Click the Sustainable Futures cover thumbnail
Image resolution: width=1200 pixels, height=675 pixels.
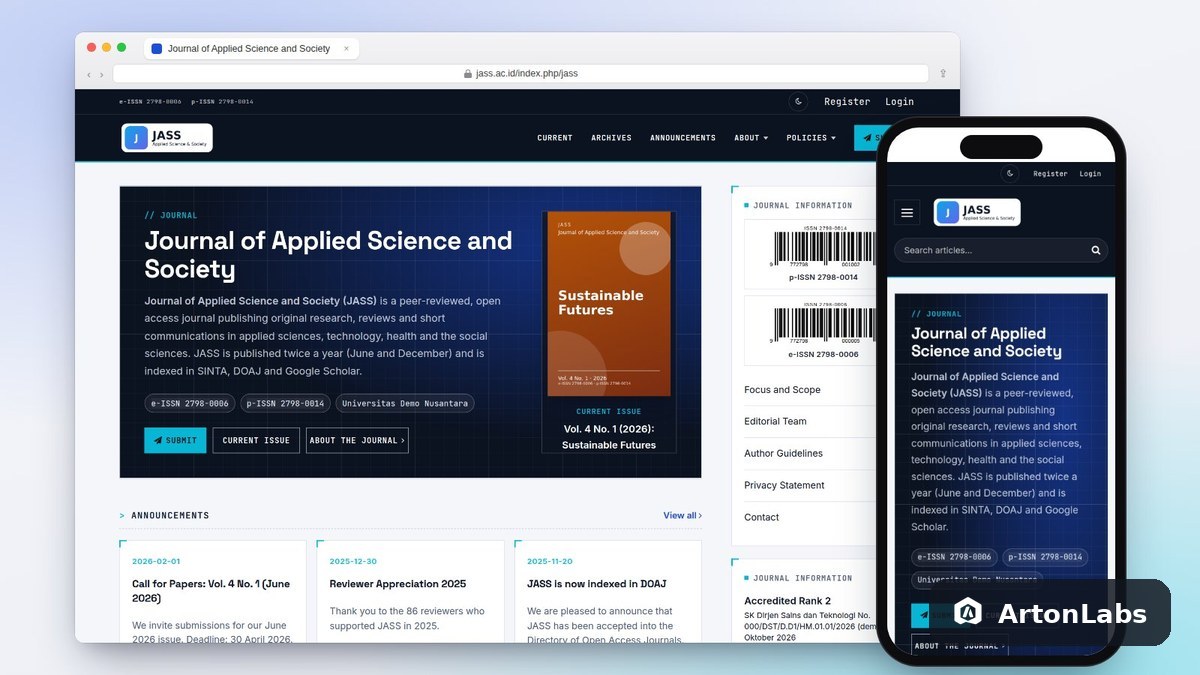click(609, 303)
